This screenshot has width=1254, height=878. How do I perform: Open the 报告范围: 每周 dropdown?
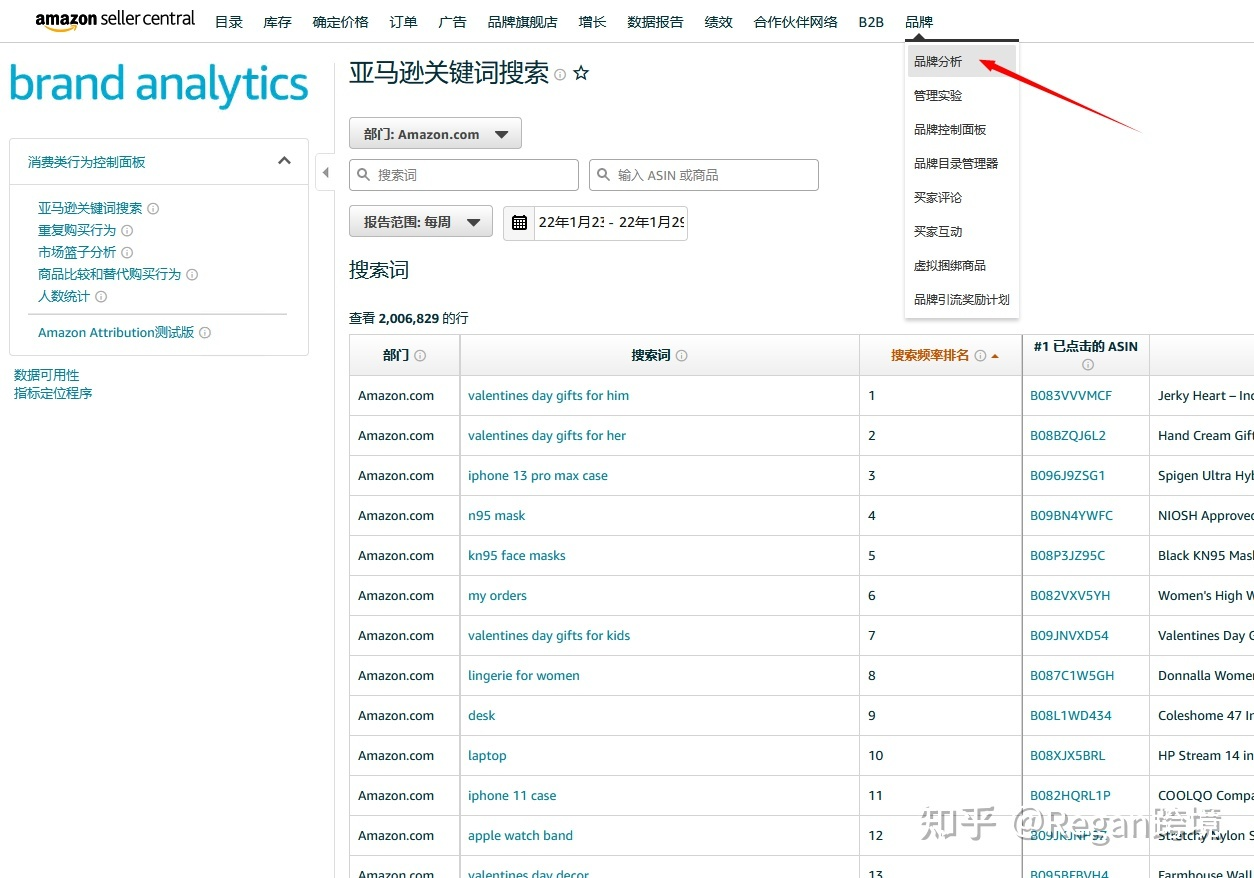point(420,222)
